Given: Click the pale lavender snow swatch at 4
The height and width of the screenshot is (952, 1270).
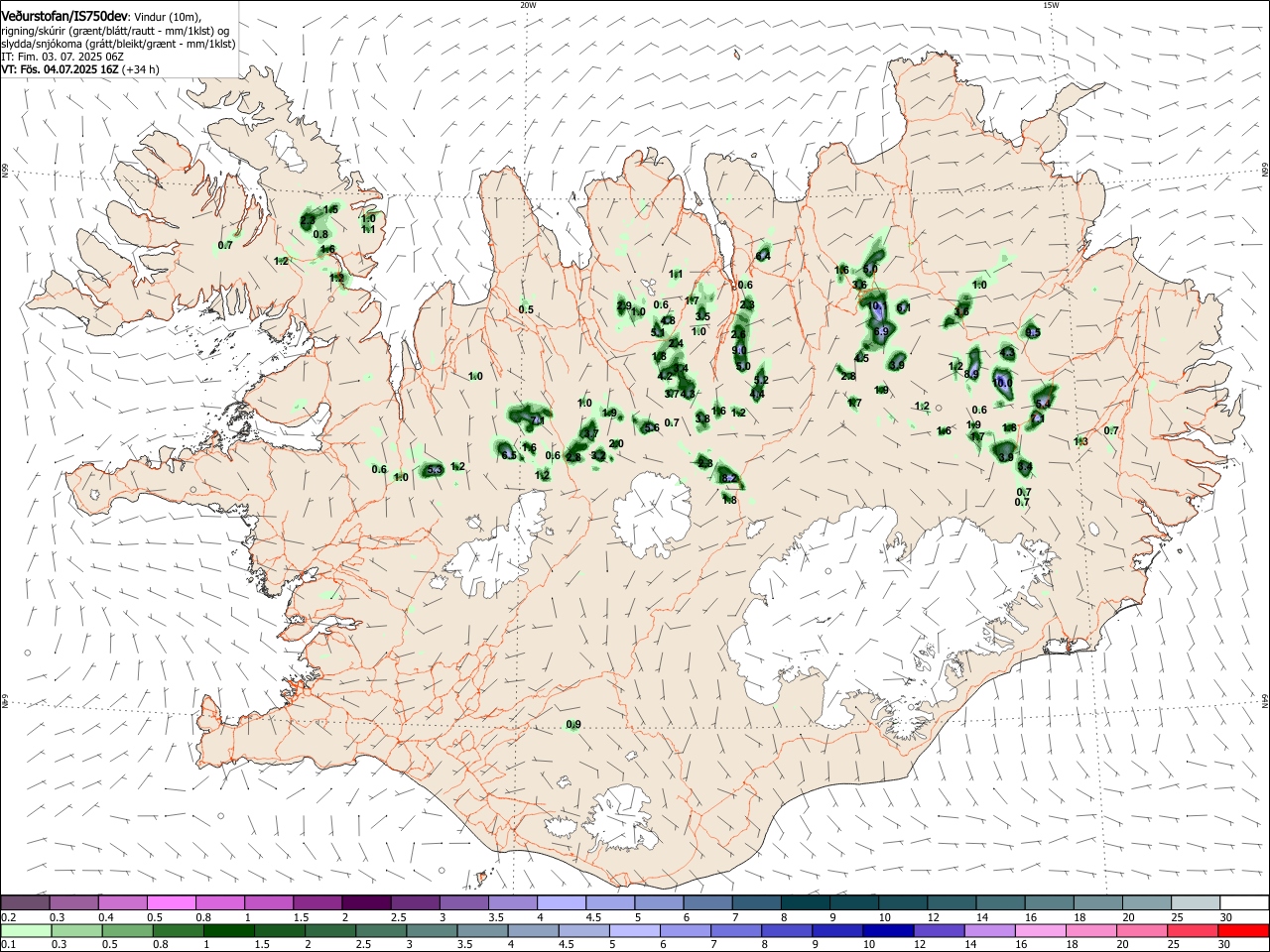Looking at the screenshot, I should pyautogui.click(x=562, y=902).
